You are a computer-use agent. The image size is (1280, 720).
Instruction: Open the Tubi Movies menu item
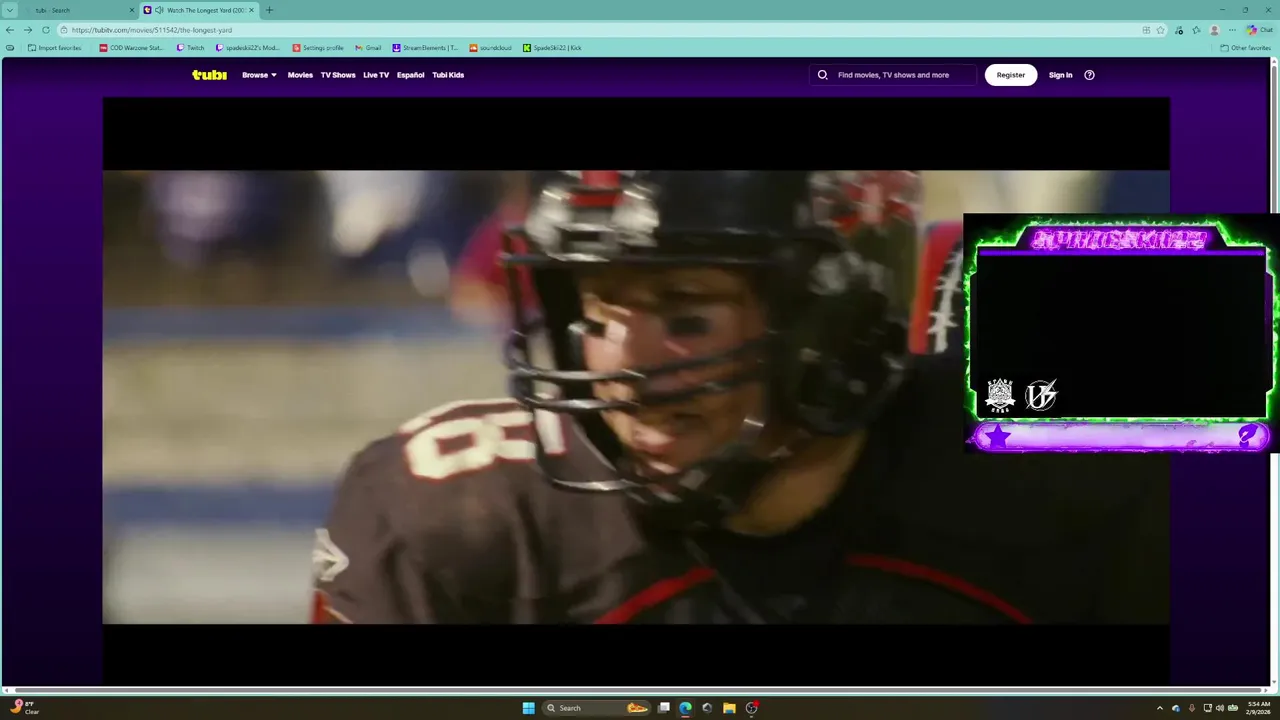(x=300, y=75)
